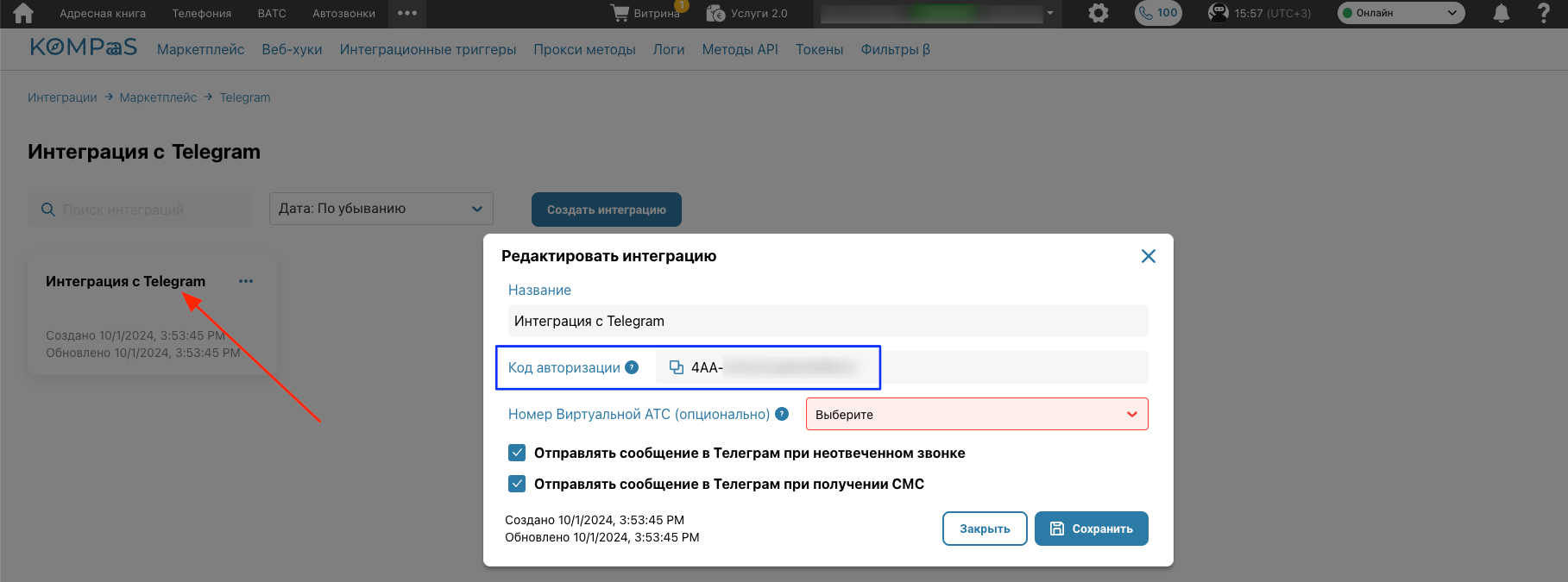Expand the blurred account selector in top bar

(x=939, y=13)
